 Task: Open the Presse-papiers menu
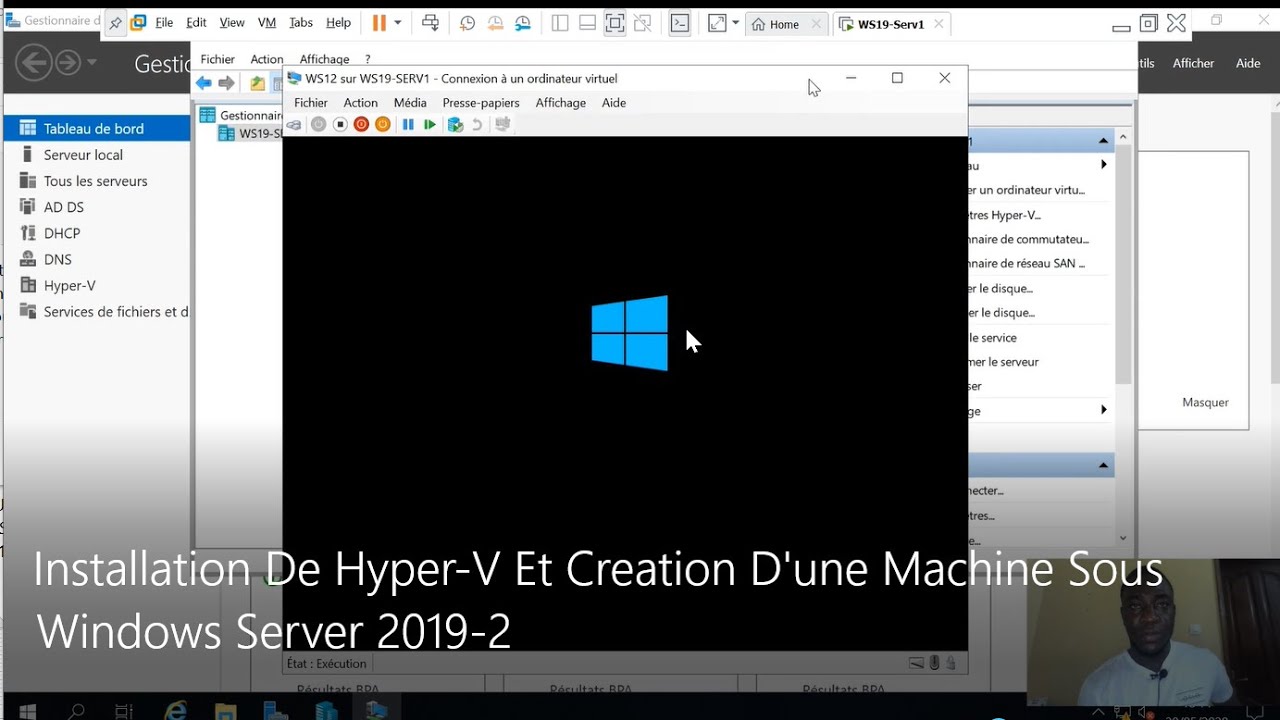point(481,103)
